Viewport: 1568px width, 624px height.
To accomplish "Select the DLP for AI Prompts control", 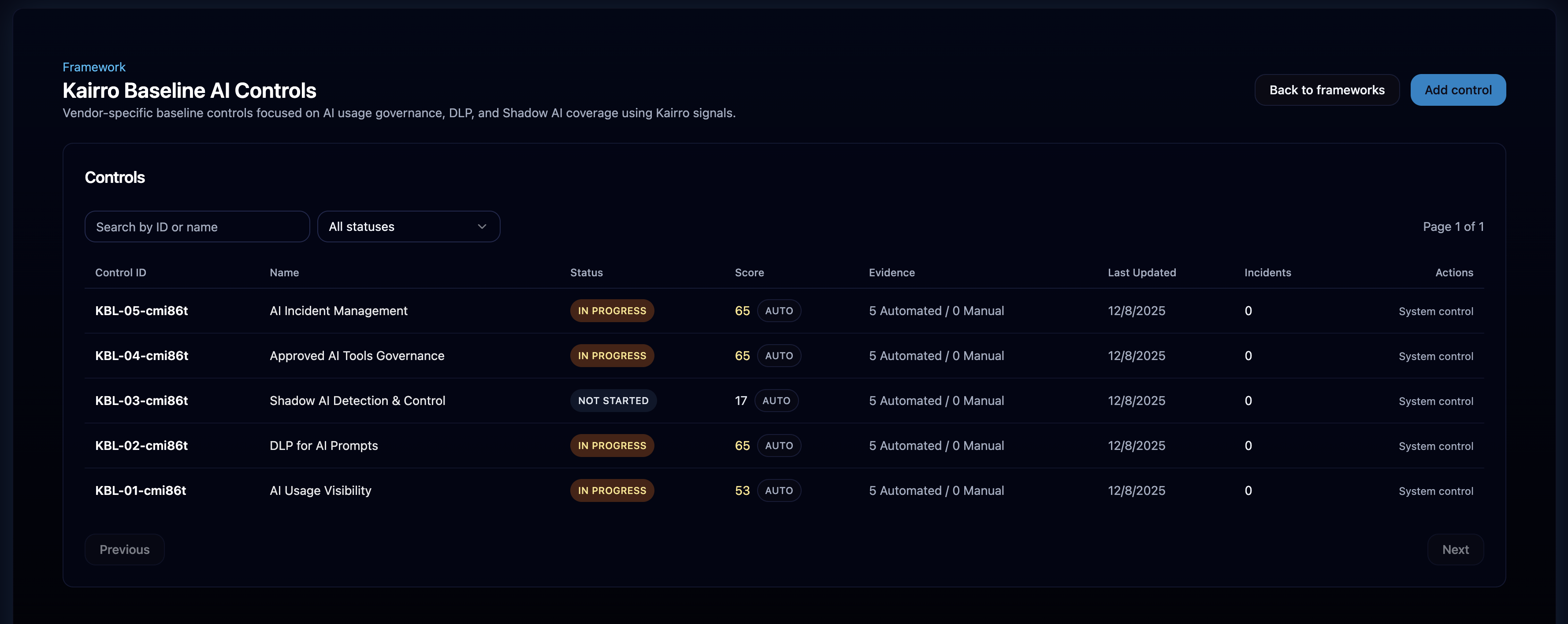I will [x=323, y=446].
